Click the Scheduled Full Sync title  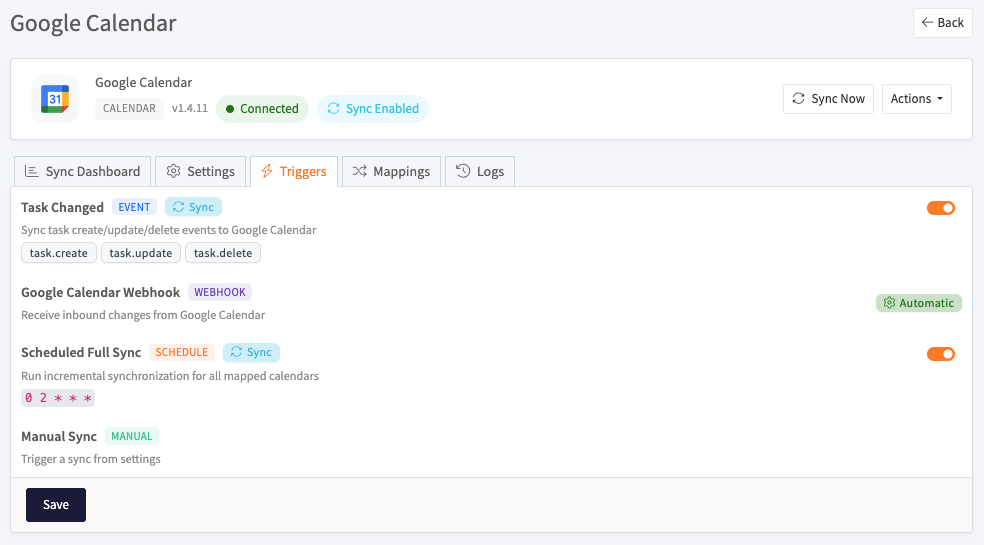[x=81, y=352]
